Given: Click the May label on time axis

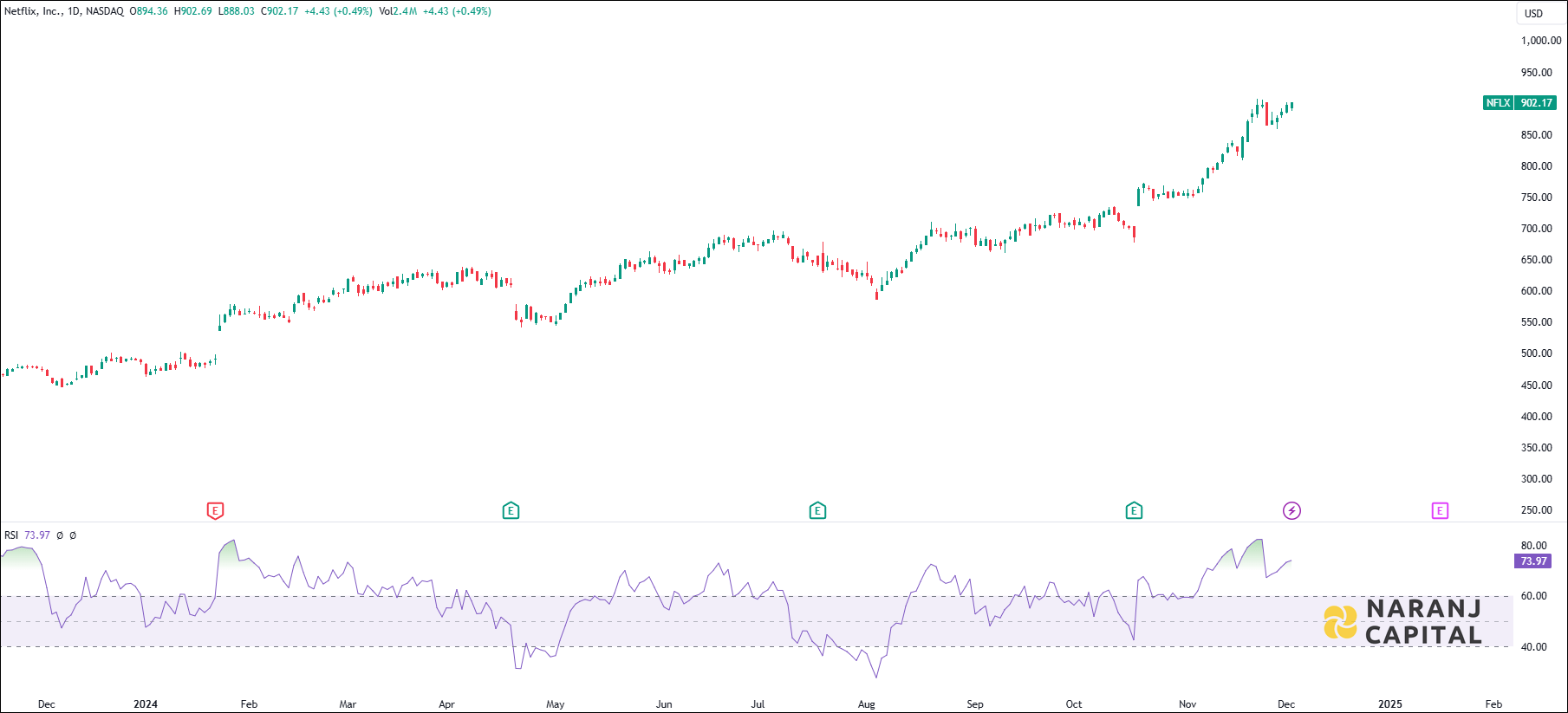Looking at the screenshot, I should (x=556, y=704).
